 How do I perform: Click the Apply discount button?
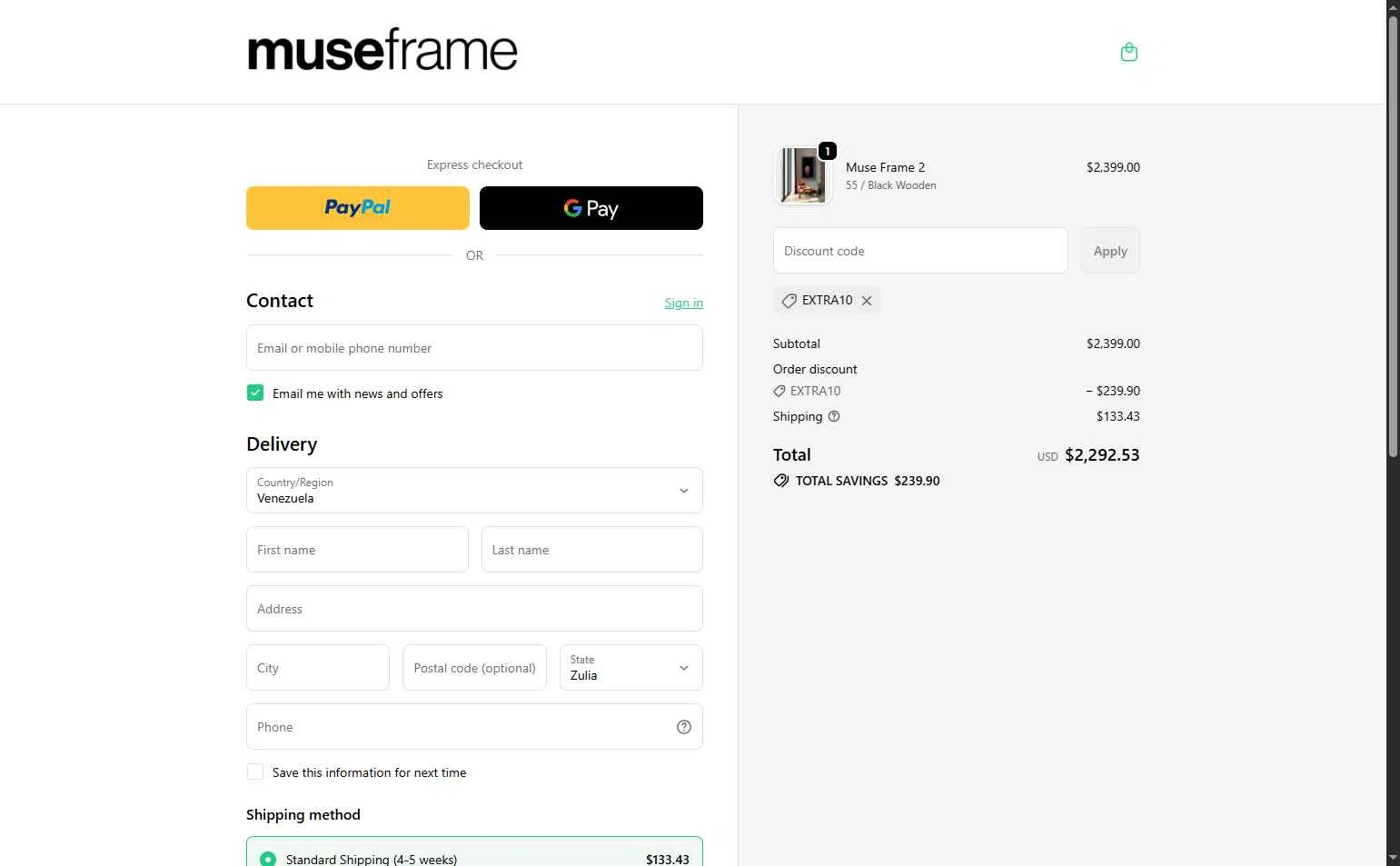pos(1110,251)
